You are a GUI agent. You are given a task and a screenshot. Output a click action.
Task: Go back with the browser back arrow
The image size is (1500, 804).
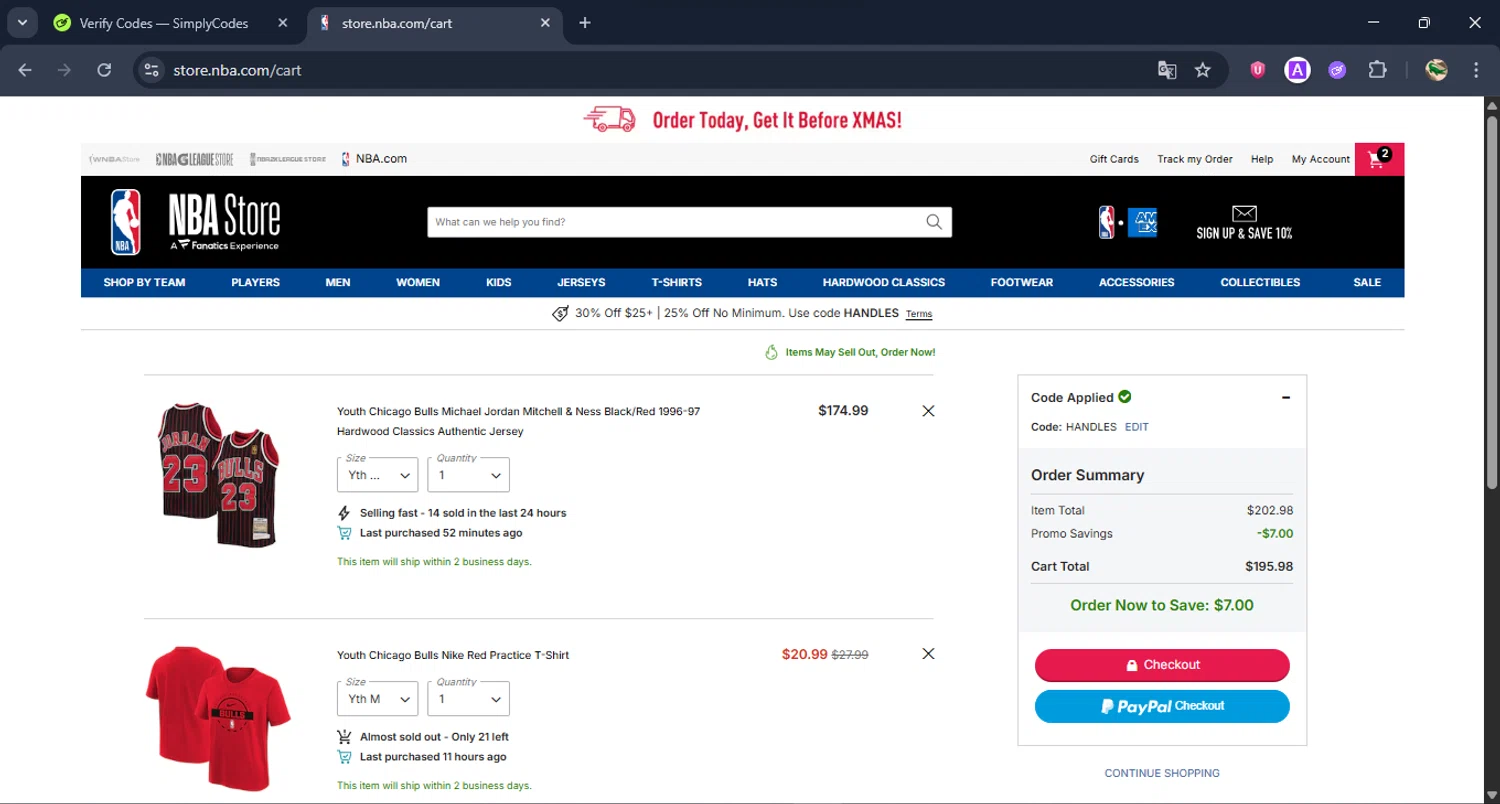(x=25, y=70)
